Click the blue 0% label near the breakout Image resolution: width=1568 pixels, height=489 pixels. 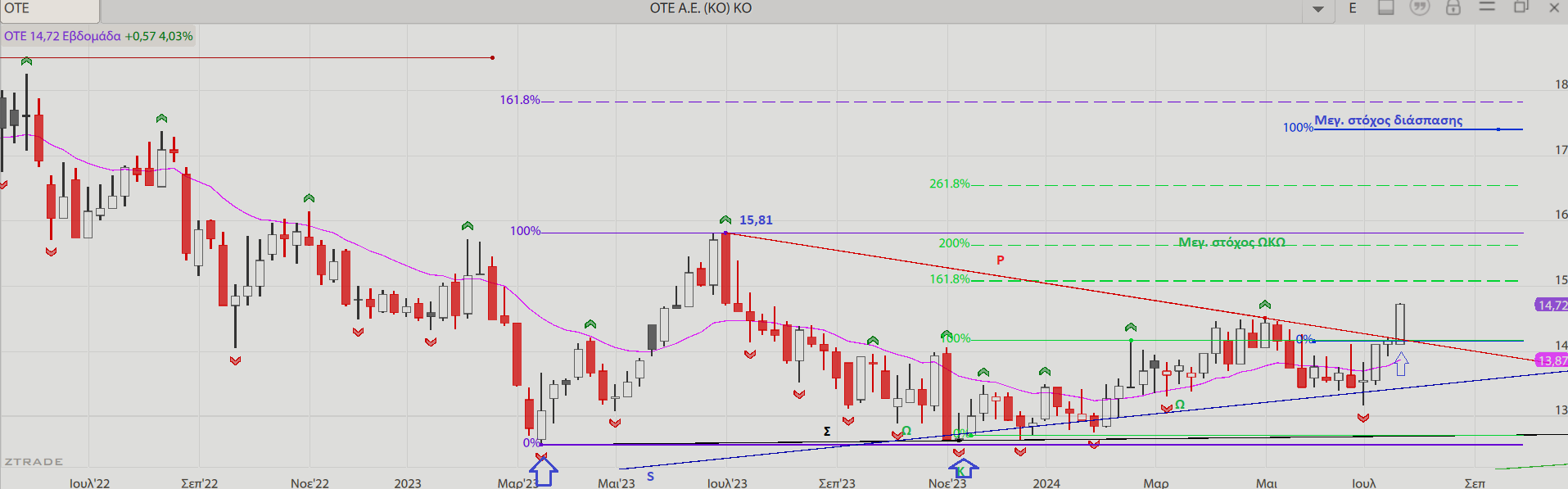click(x=1304, y=339)
